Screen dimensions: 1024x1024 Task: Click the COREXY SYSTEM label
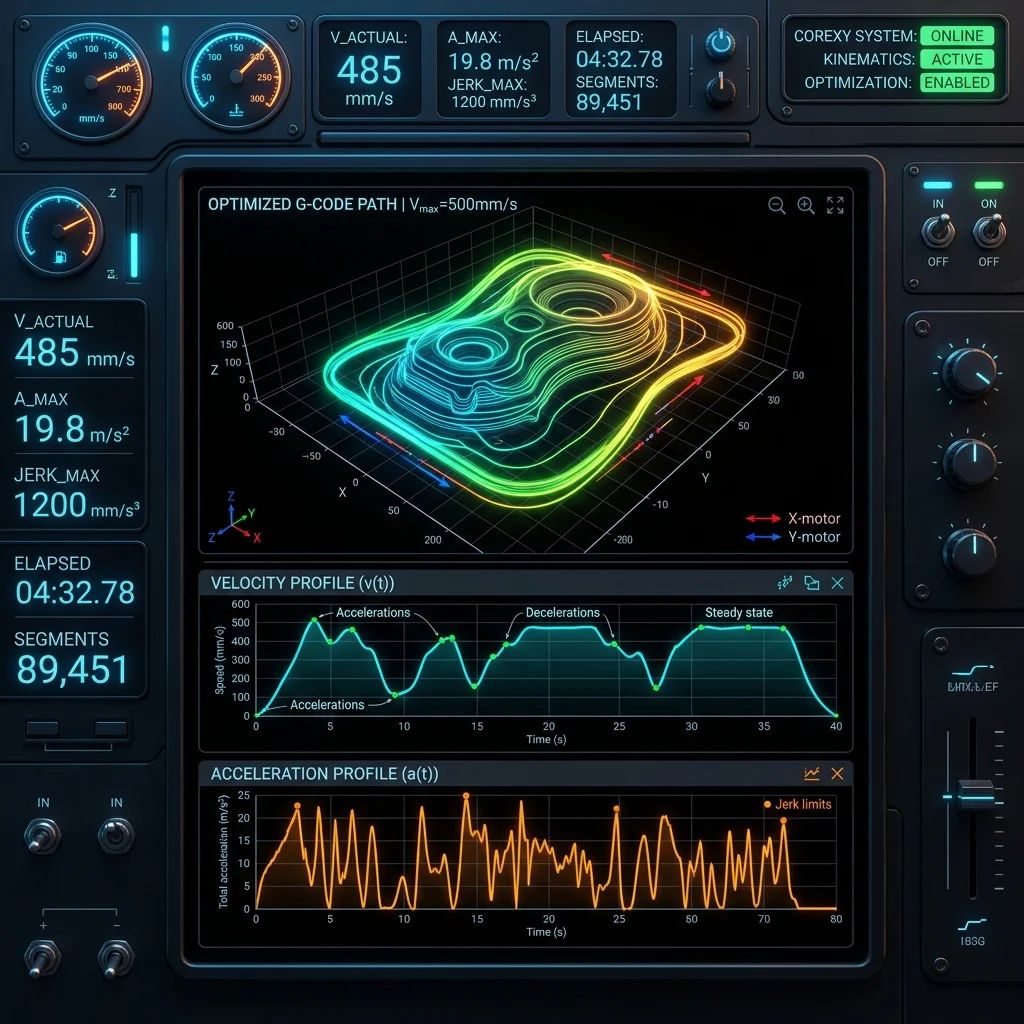pyautogui.click(x=855, y=36)
